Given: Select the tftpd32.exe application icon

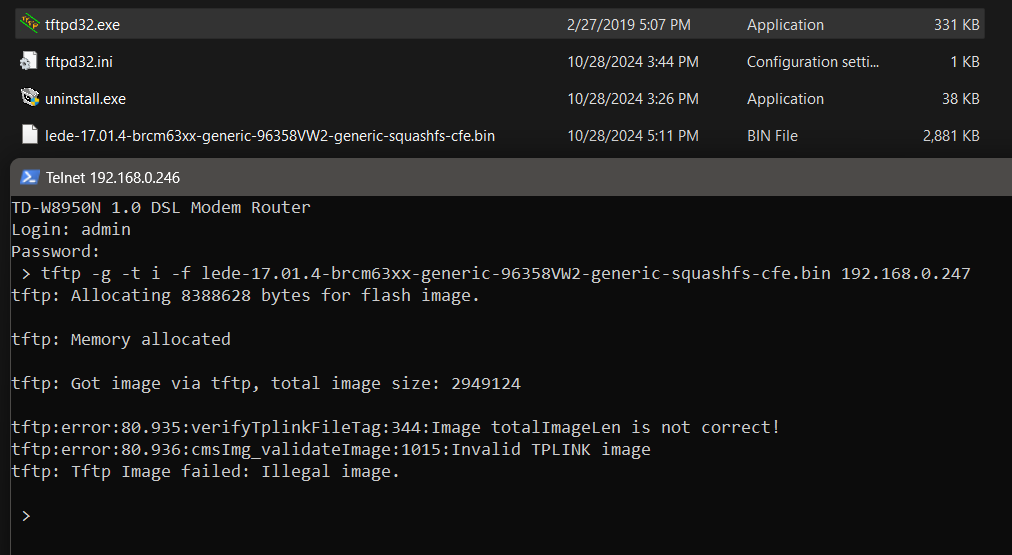Looking at the screenshot, I should coord(29,24).
